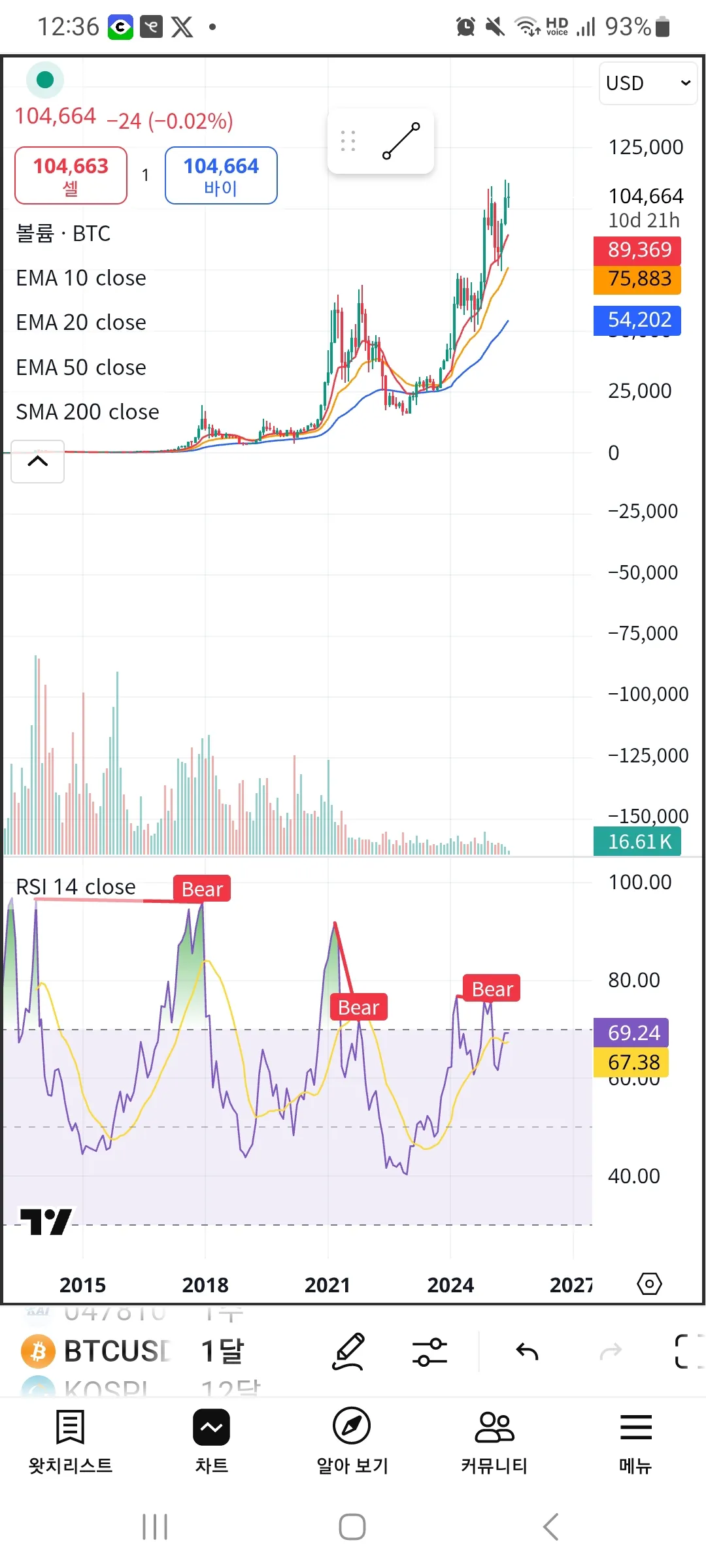Open the USD currency dropdown
Image resolution: width=706 pixels, height=1568 pixels.
click(x=648, y=83)
